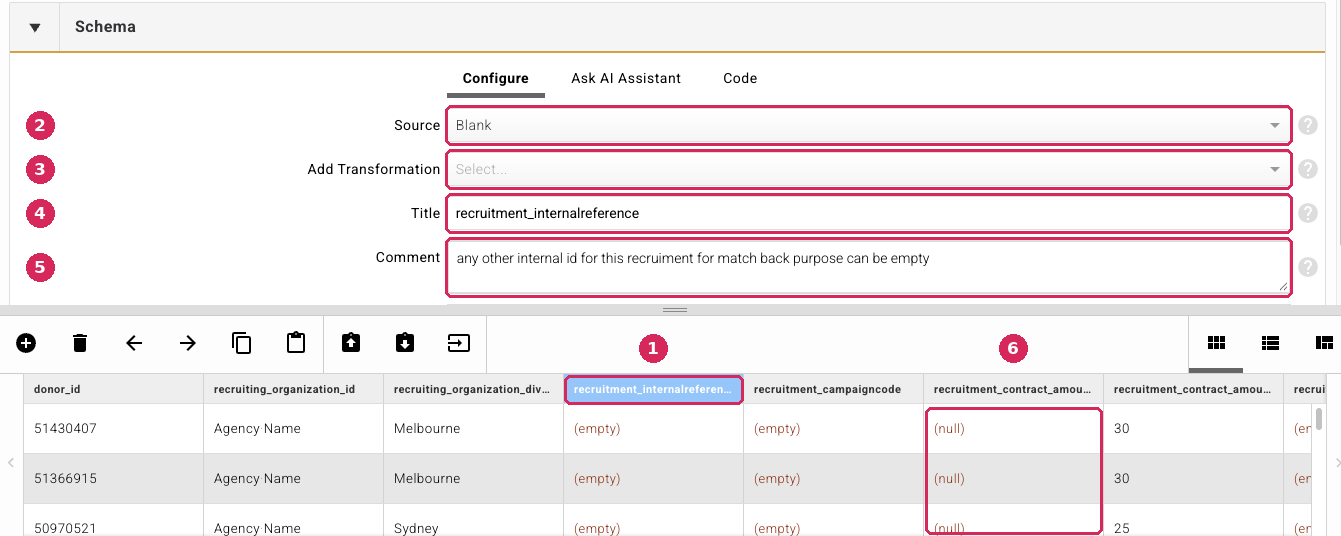Click the right arrow toolbar icon
This screenshot has height=536, width=1341.
188,343
